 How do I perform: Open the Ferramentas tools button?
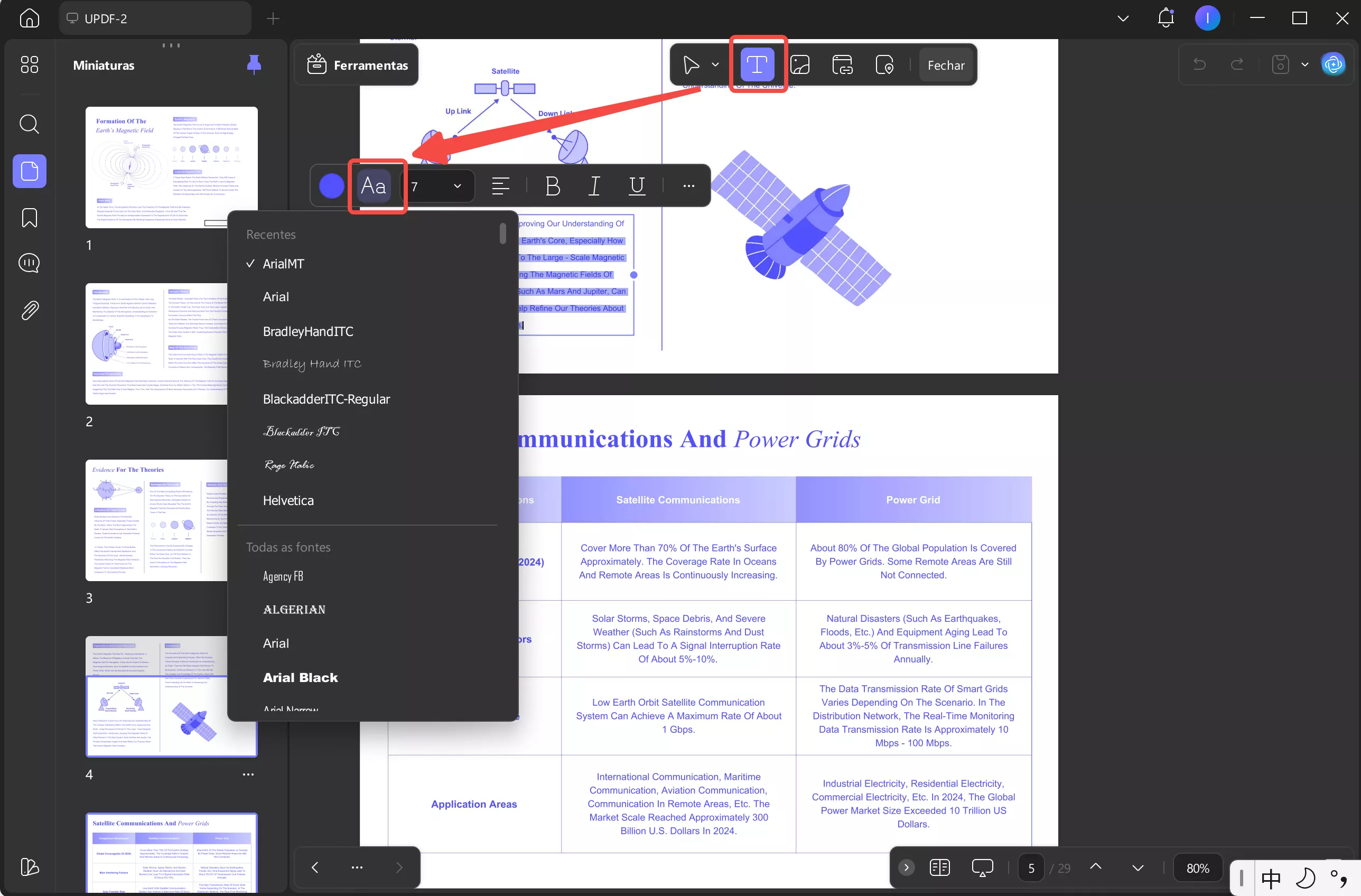357,65
